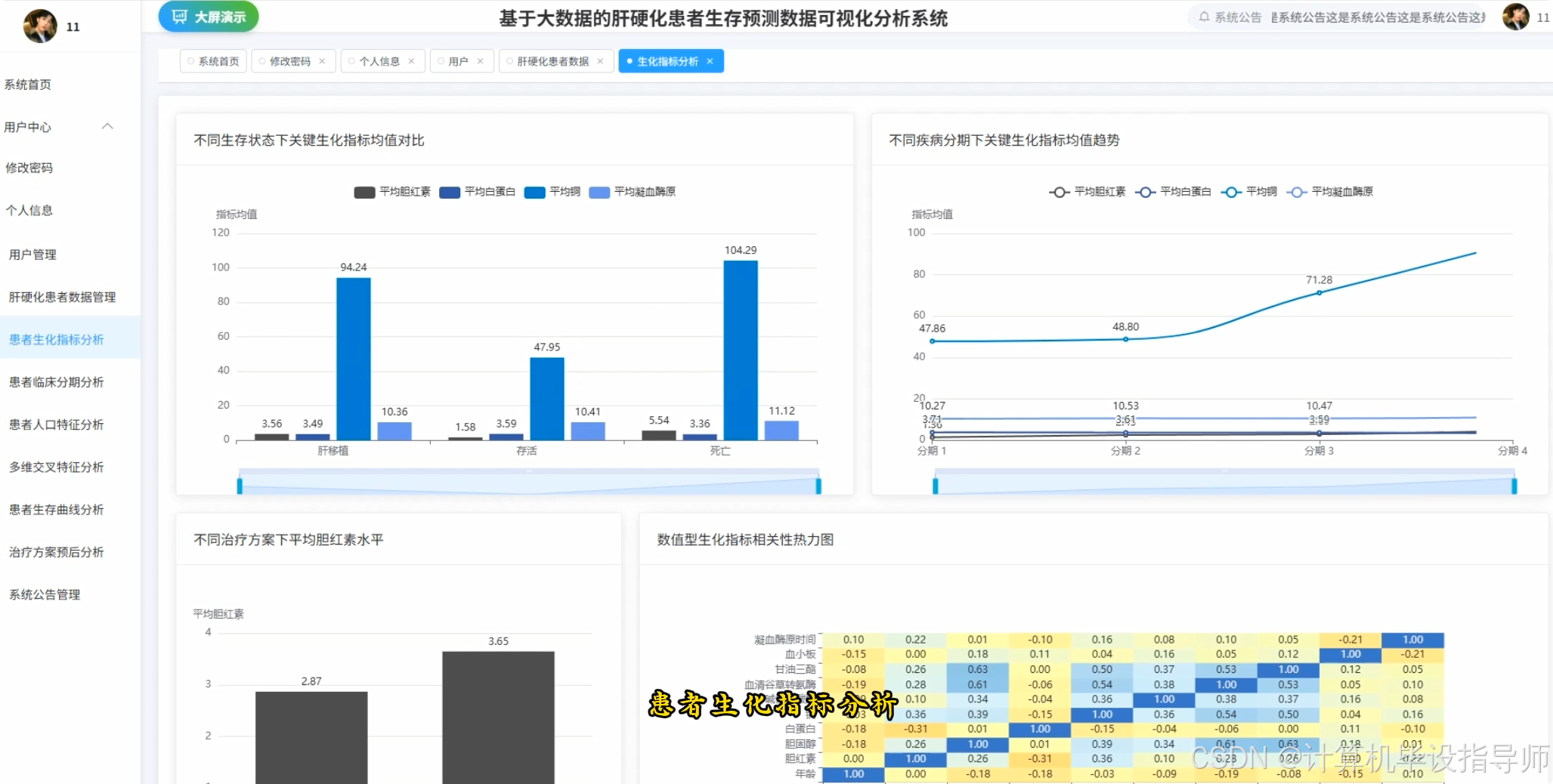The height and width of the screenshot is (784, 1553).
Task: Close the 修改密码 tab with its × icon
Action: click(322, 60)
